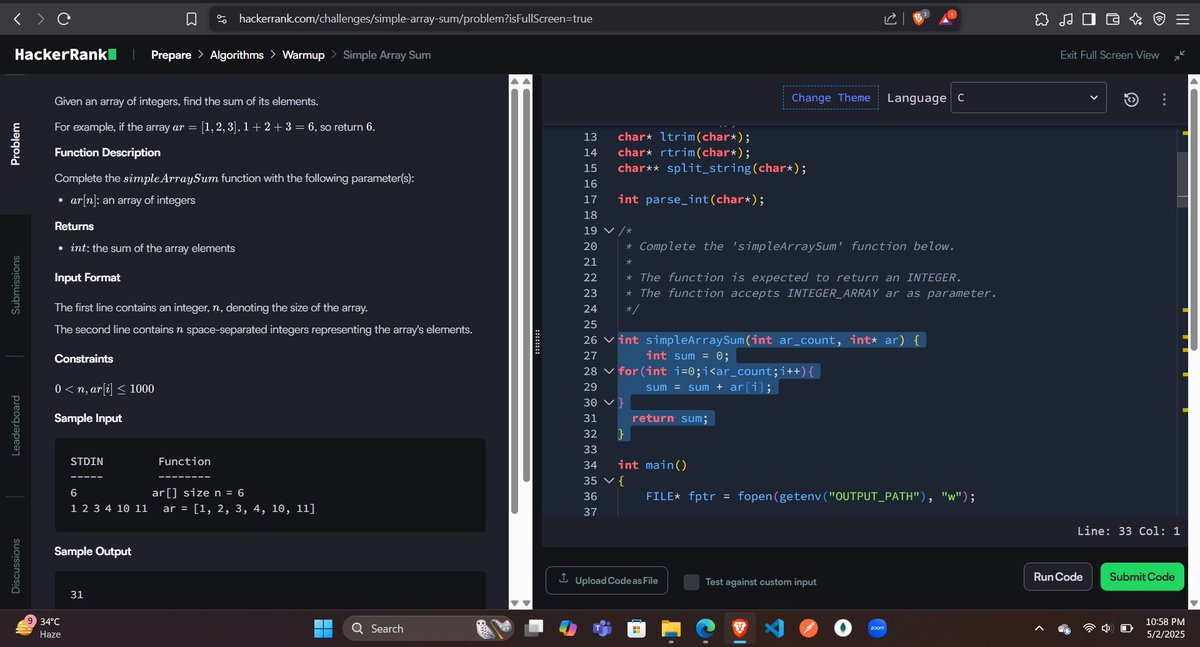Click the return sum line in editor
The height and width of the screenshot is (647, 1200).
[669, 418]
